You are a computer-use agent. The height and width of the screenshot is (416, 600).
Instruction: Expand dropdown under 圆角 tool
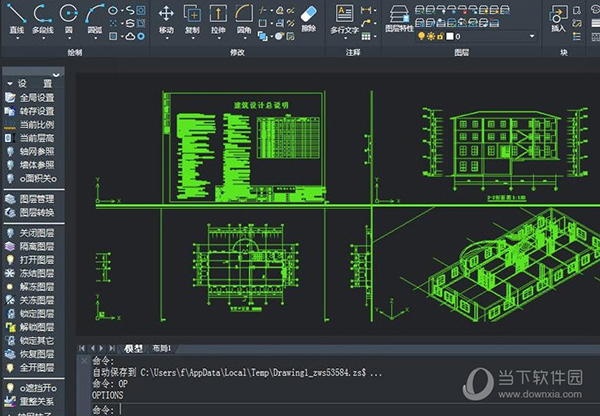(244, 38)
